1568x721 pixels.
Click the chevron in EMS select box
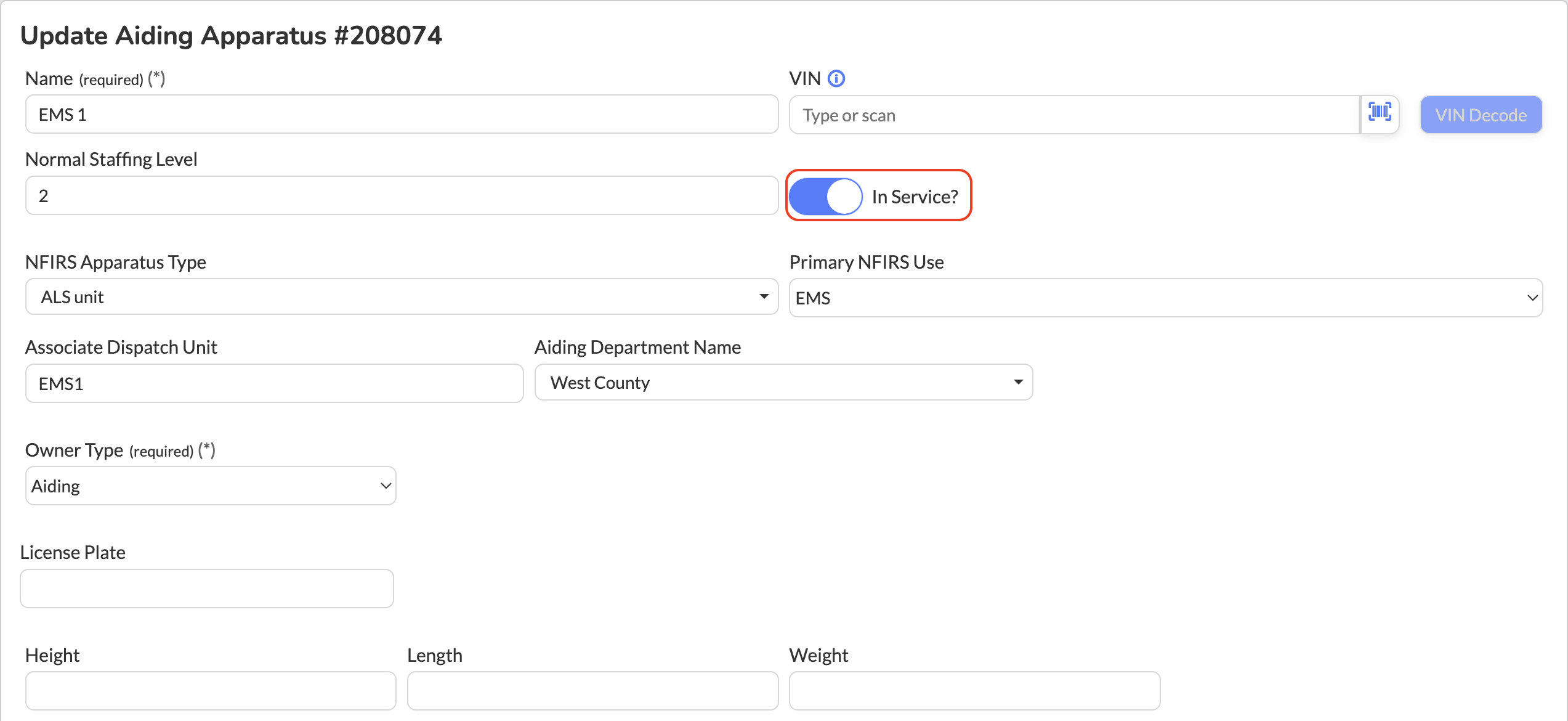click(1532, 298)
